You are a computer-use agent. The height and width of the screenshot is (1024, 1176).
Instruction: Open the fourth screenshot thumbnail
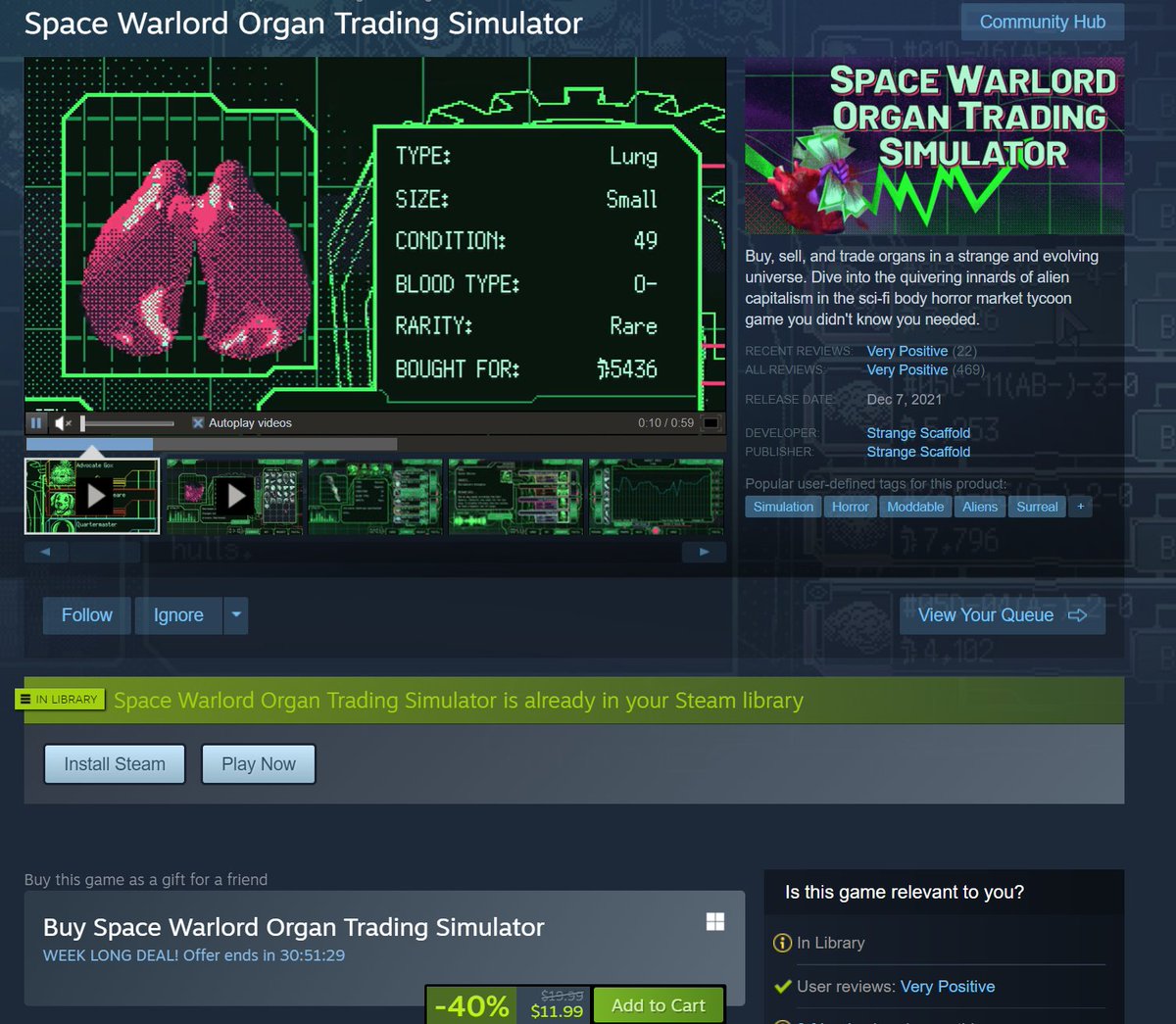click(515, 496)
